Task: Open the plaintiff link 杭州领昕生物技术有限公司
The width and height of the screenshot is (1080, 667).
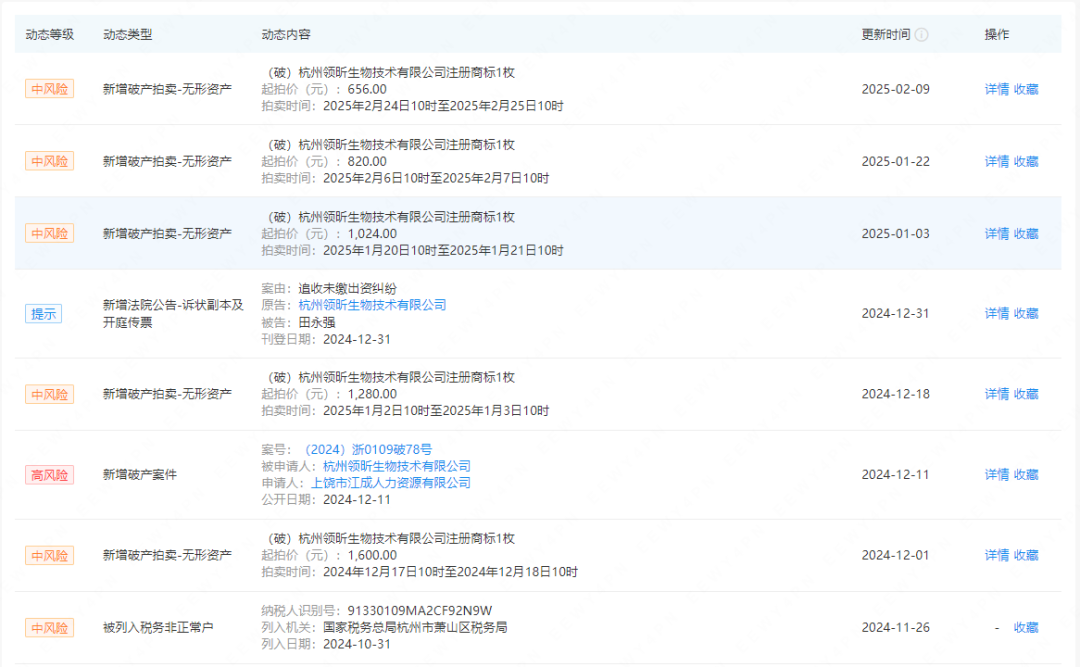Action: click(372, 305)
